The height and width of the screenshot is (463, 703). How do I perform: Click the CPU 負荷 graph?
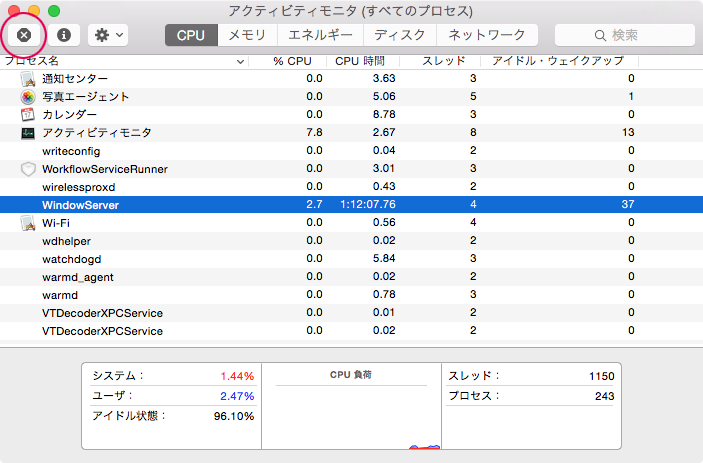352,417
